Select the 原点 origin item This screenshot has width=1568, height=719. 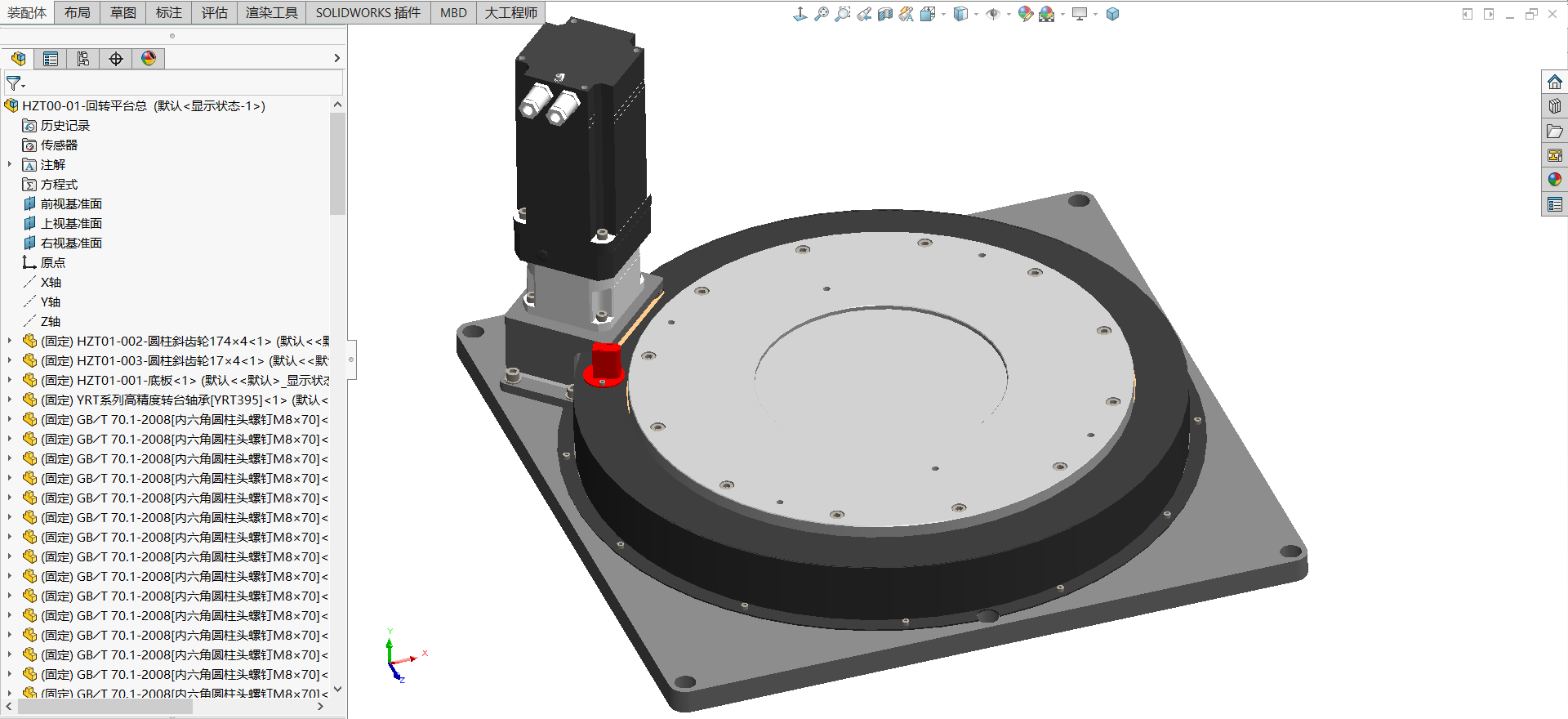click(44, 262)
